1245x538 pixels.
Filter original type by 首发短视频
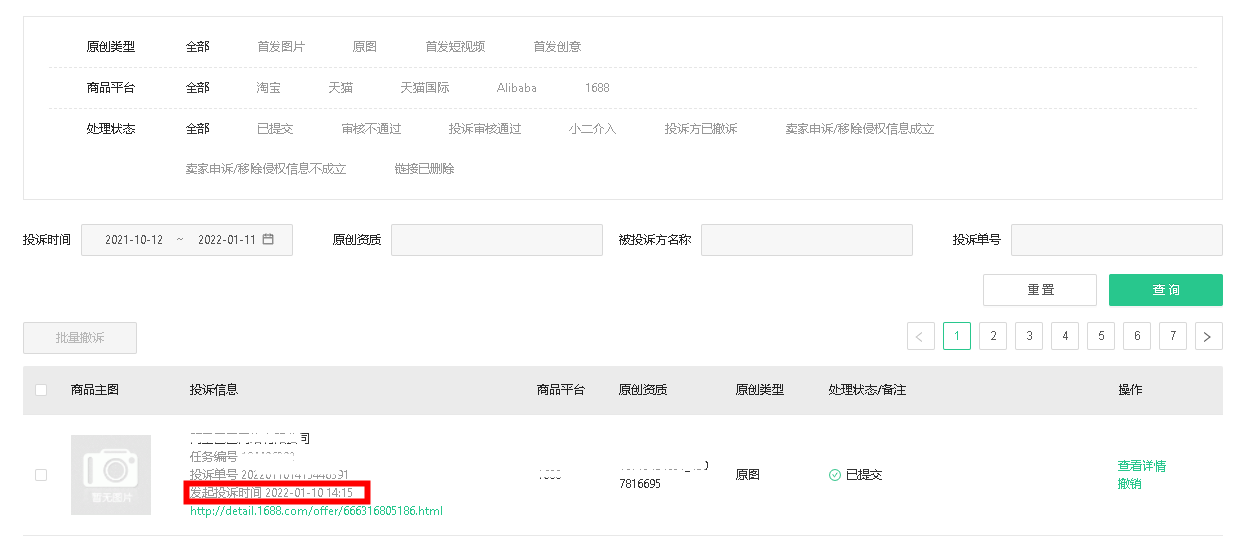click(x=455, y=47)
